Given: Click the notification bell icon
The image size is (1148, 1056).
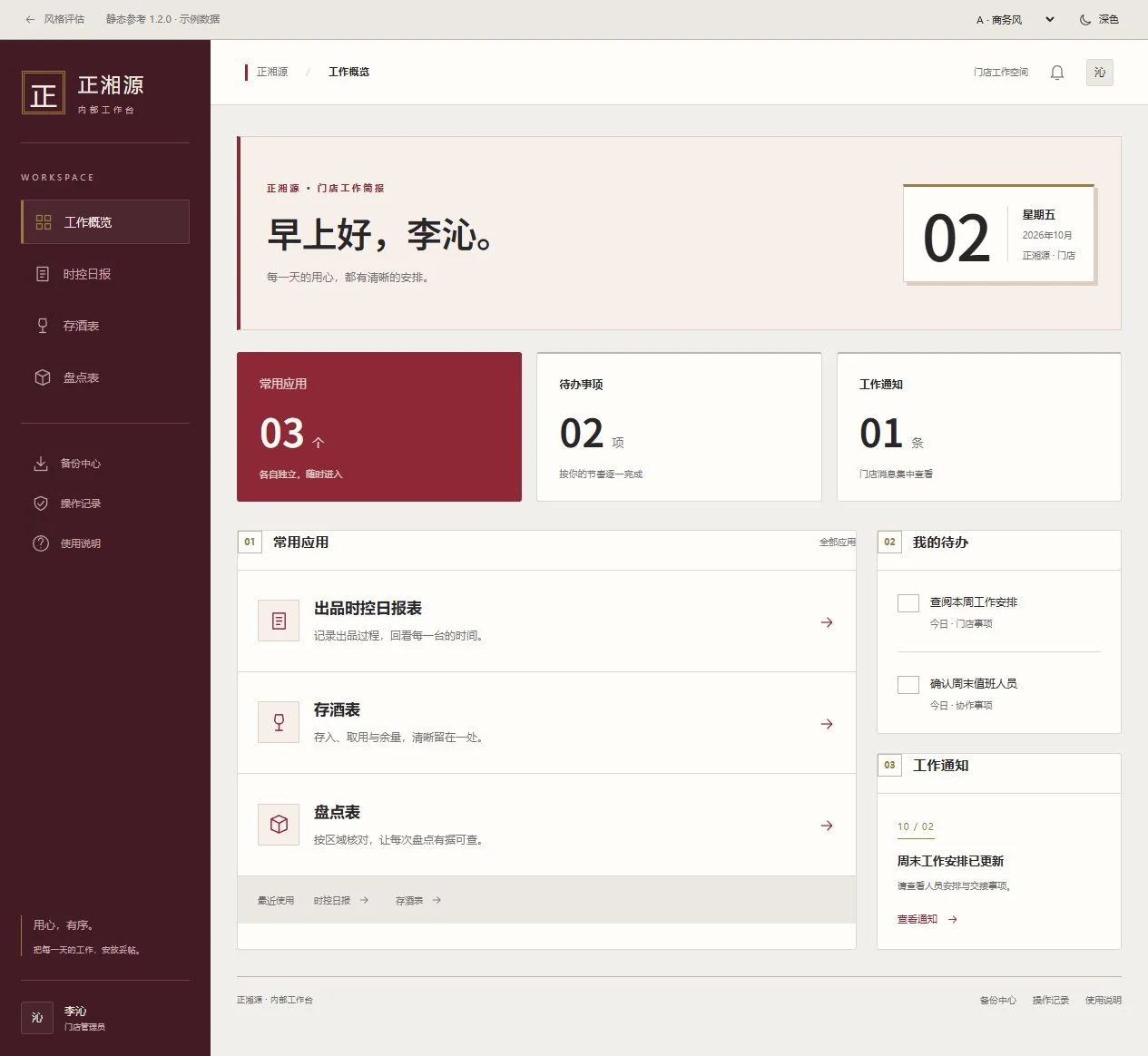Looking at the screenshot, I should click(1057, 73).
